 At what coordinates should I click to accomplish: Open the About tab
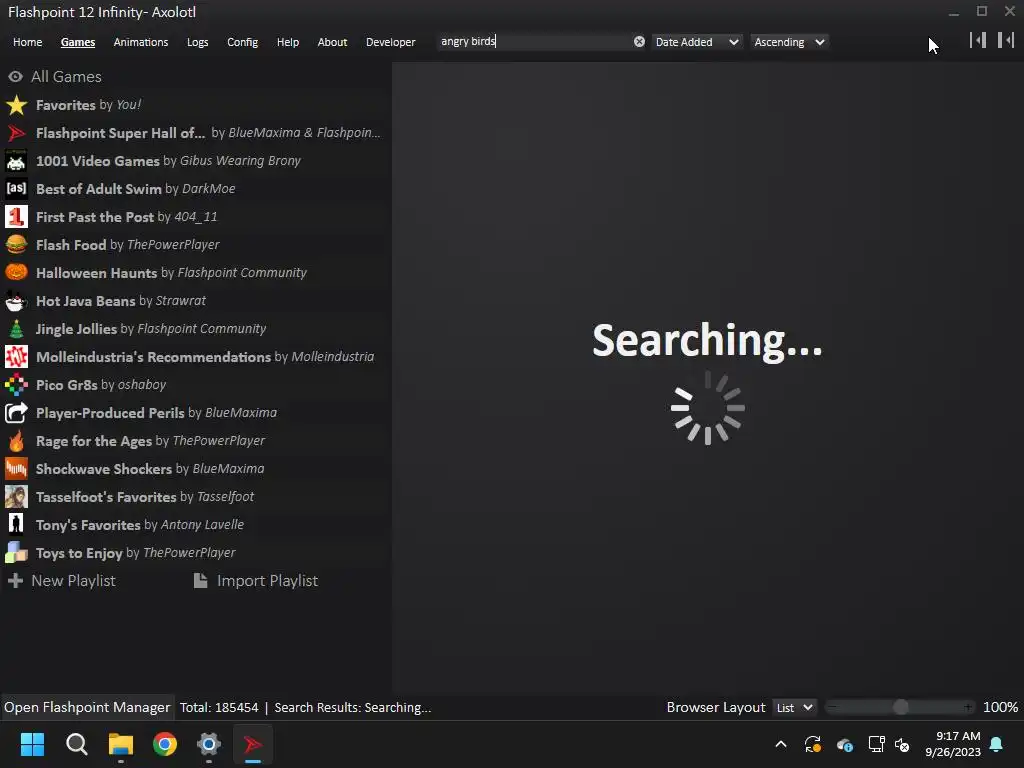tap(332, 42)
